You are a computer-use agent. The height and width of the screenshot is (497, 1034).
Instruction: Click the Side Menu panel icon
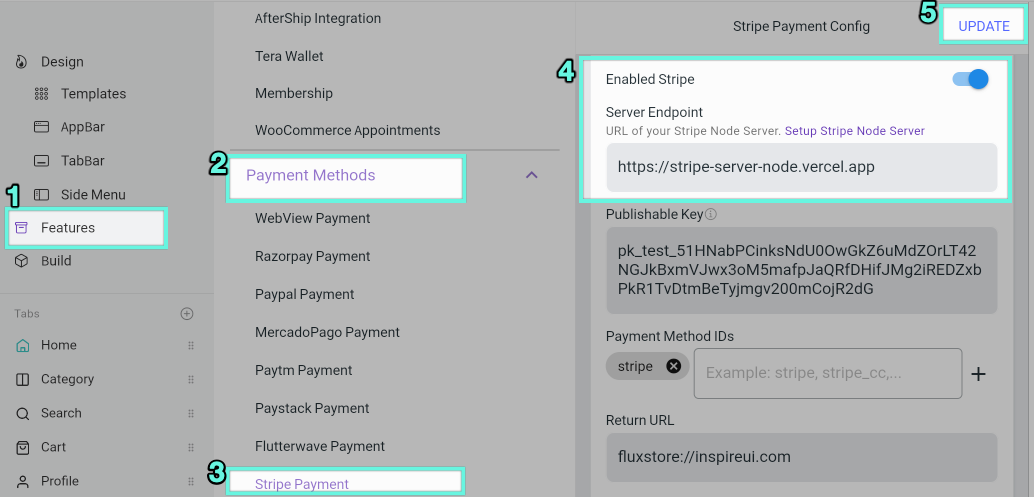(42, 194)
